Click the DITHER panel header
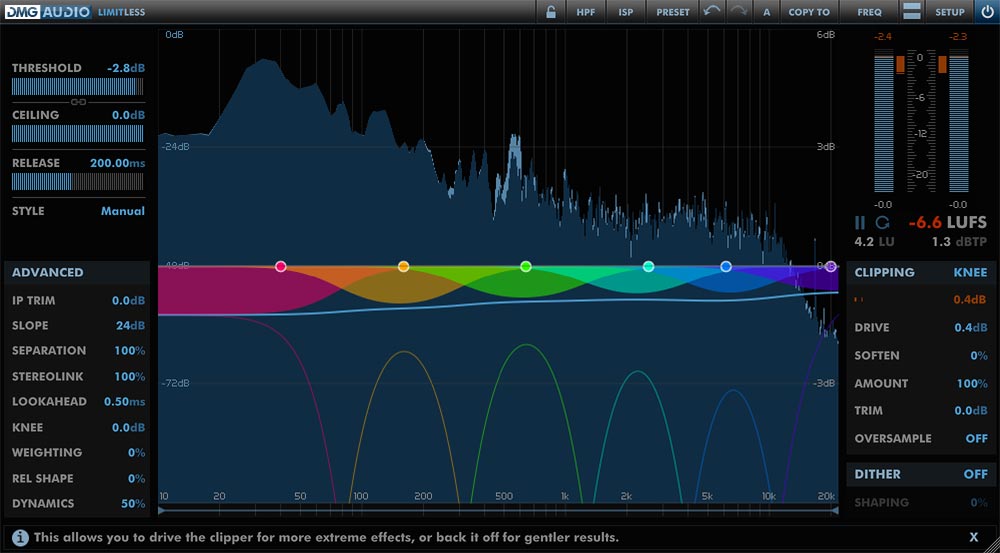The width and height of the screenshot is (1000, 553). pos(878,474)
